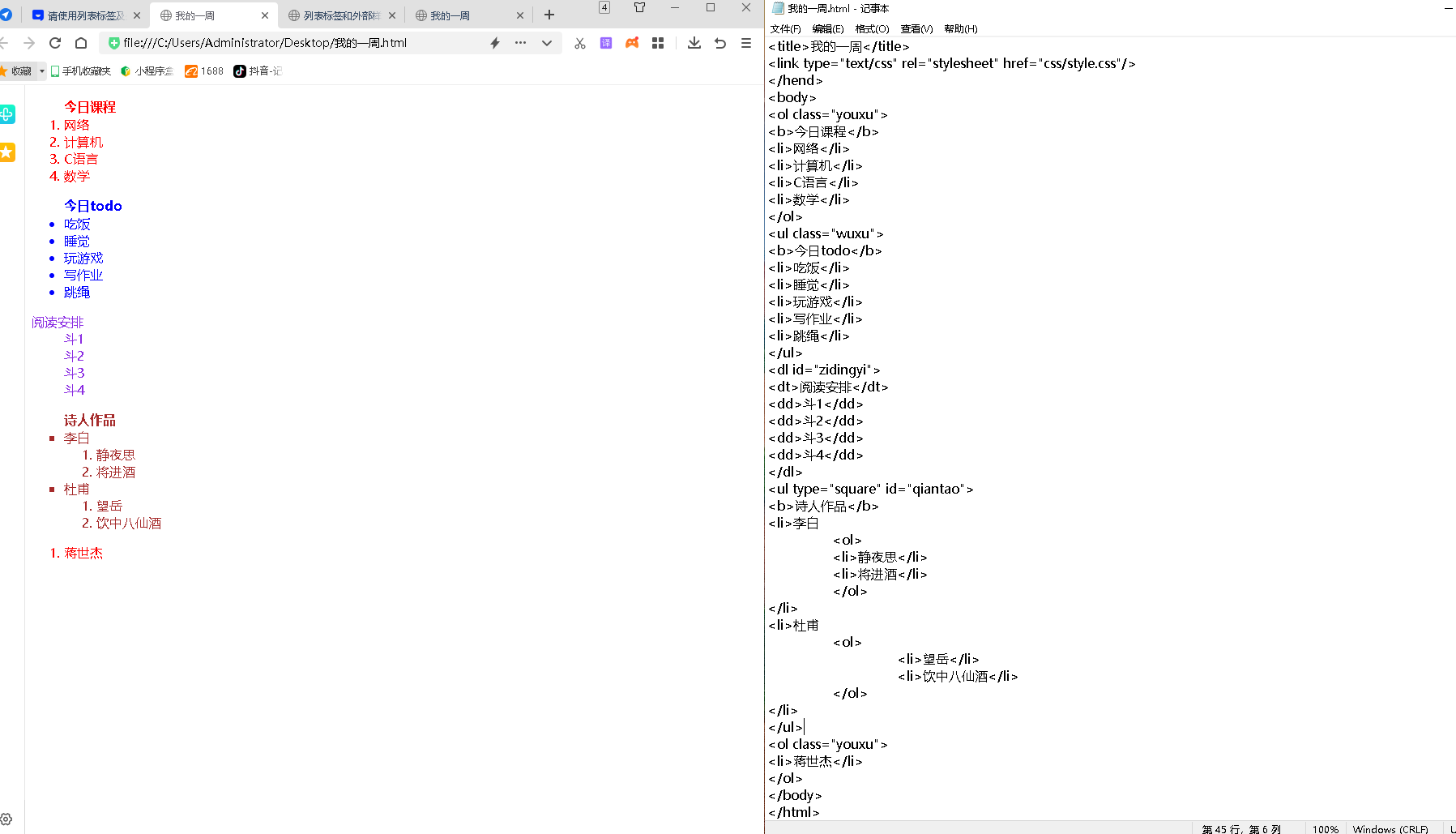
Task: Click 蒋世杰 list item in the page
Action: pyautogui.click(x=83, y=553)
